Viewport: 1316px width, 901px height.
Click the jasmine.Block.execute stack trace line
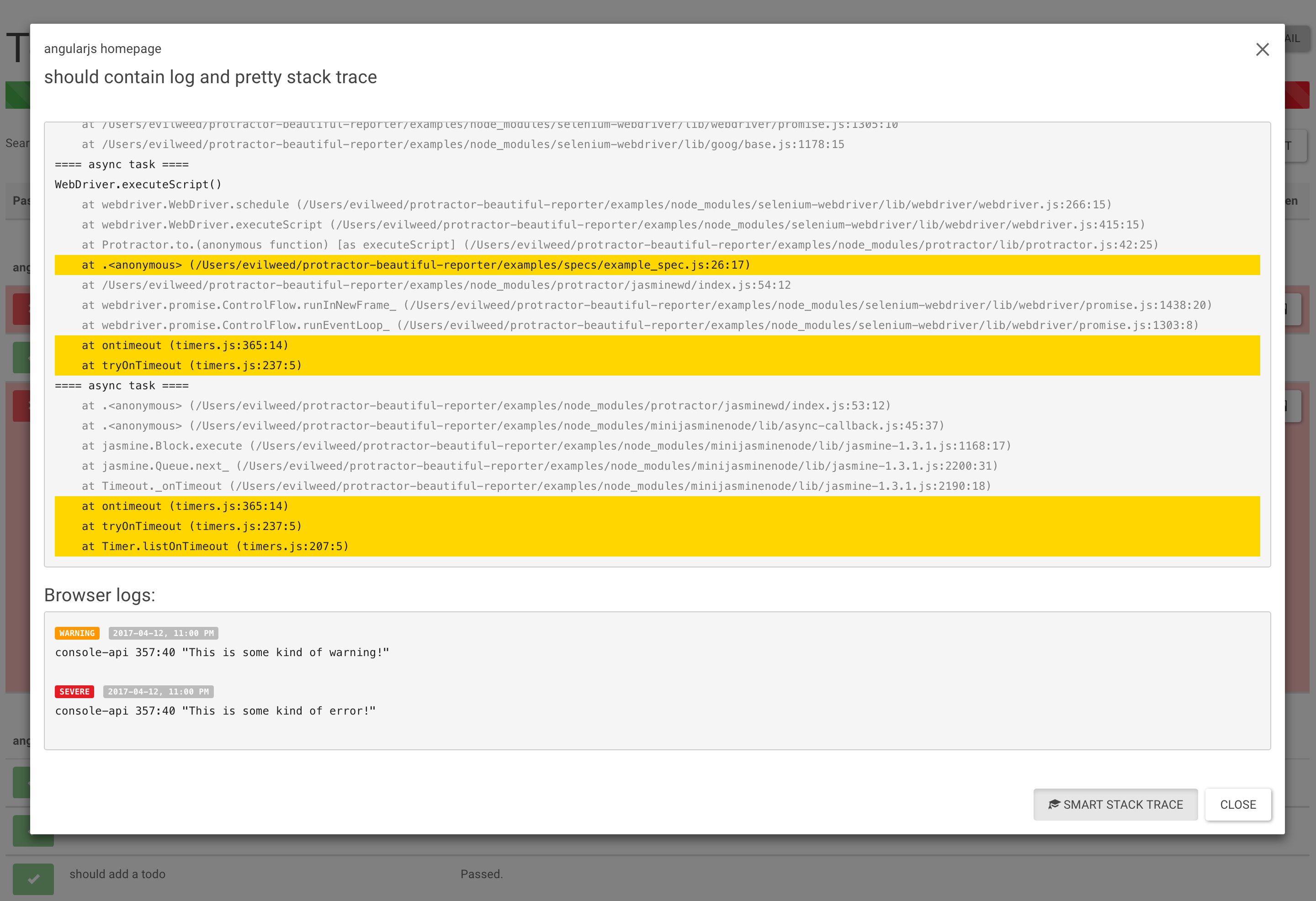546,446
